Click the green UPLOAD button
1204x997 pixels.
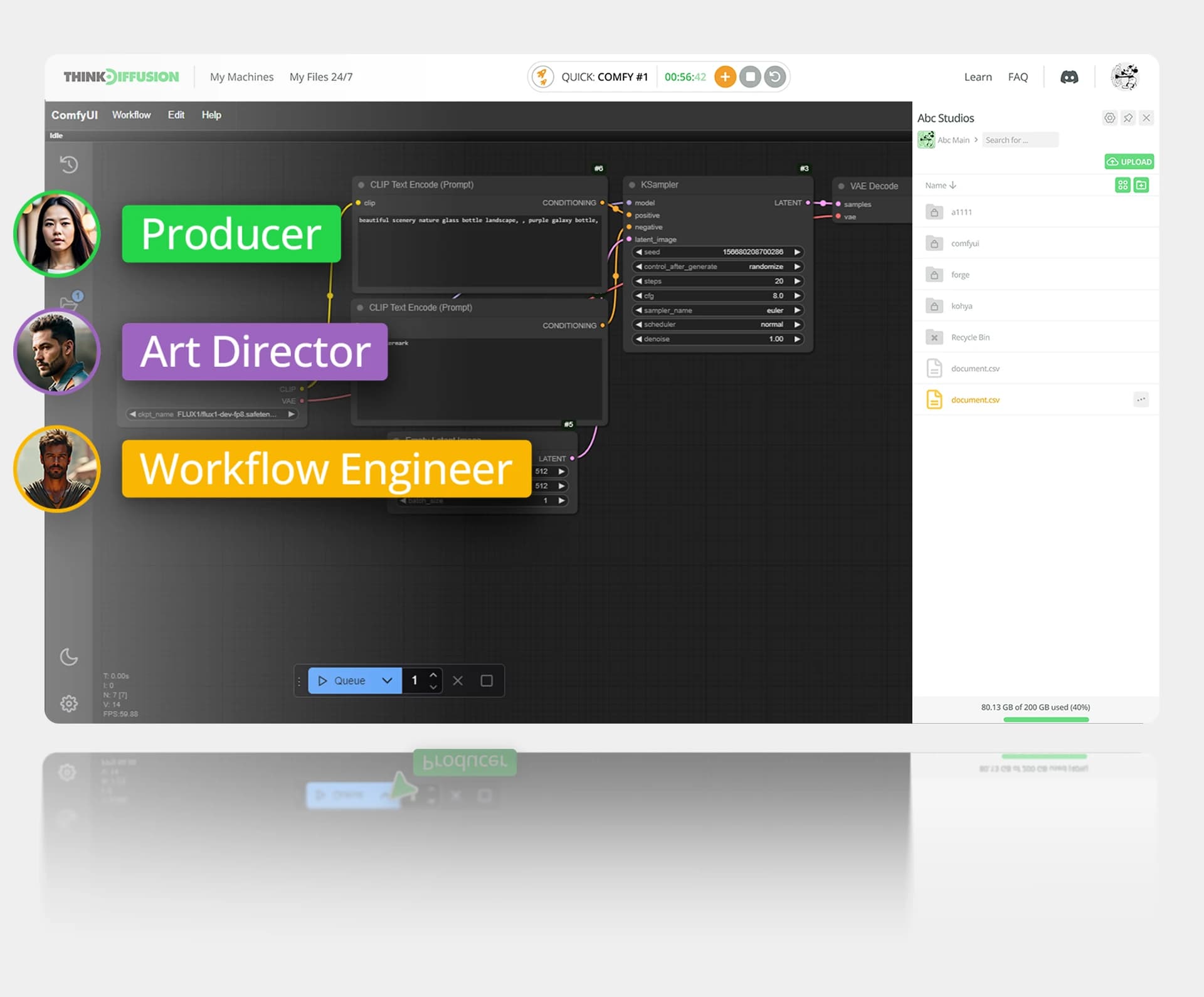(x=1129, y=162)
